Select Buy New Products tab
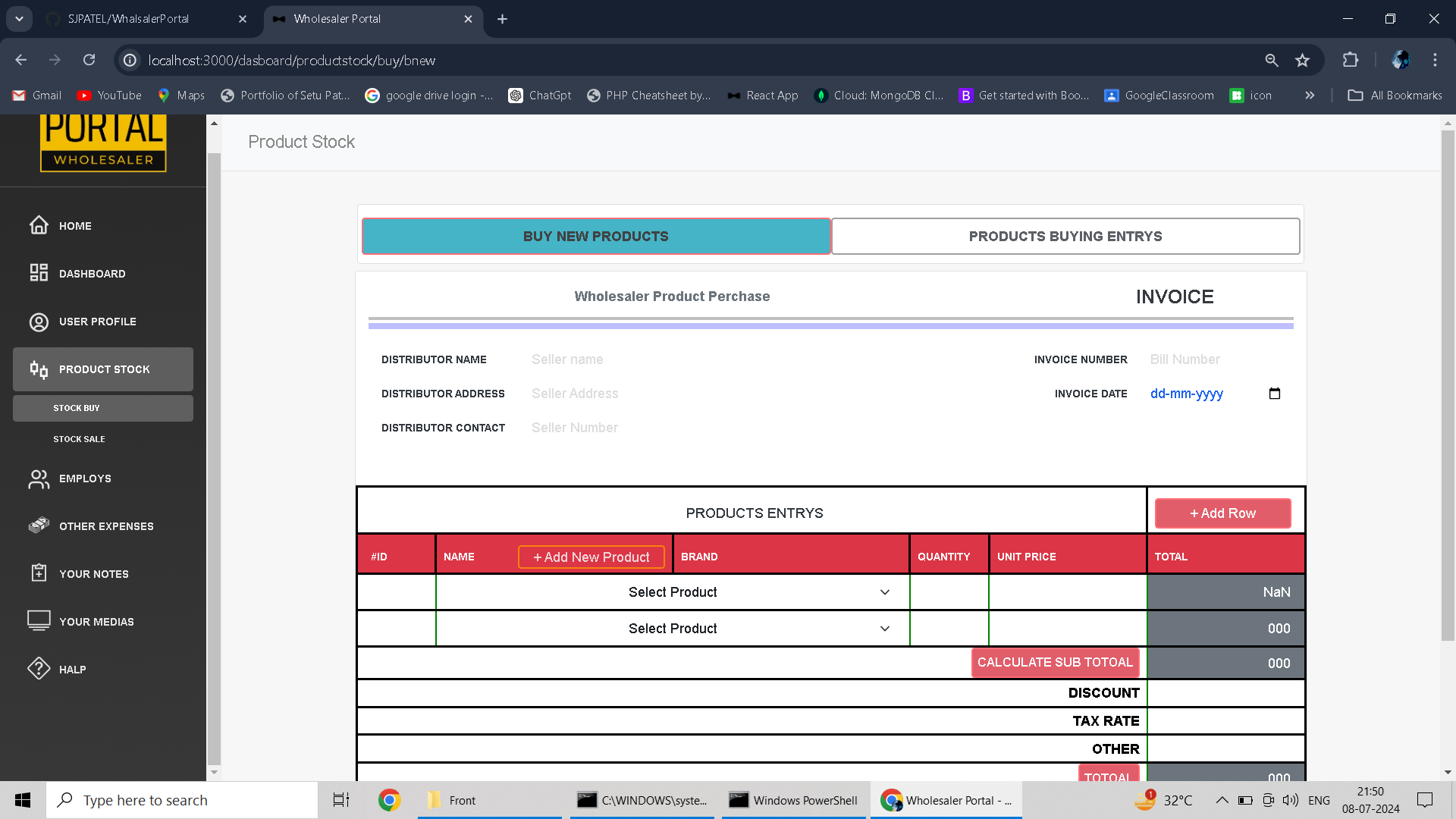Screen dimensions: 1456x819 click(595, 237)
